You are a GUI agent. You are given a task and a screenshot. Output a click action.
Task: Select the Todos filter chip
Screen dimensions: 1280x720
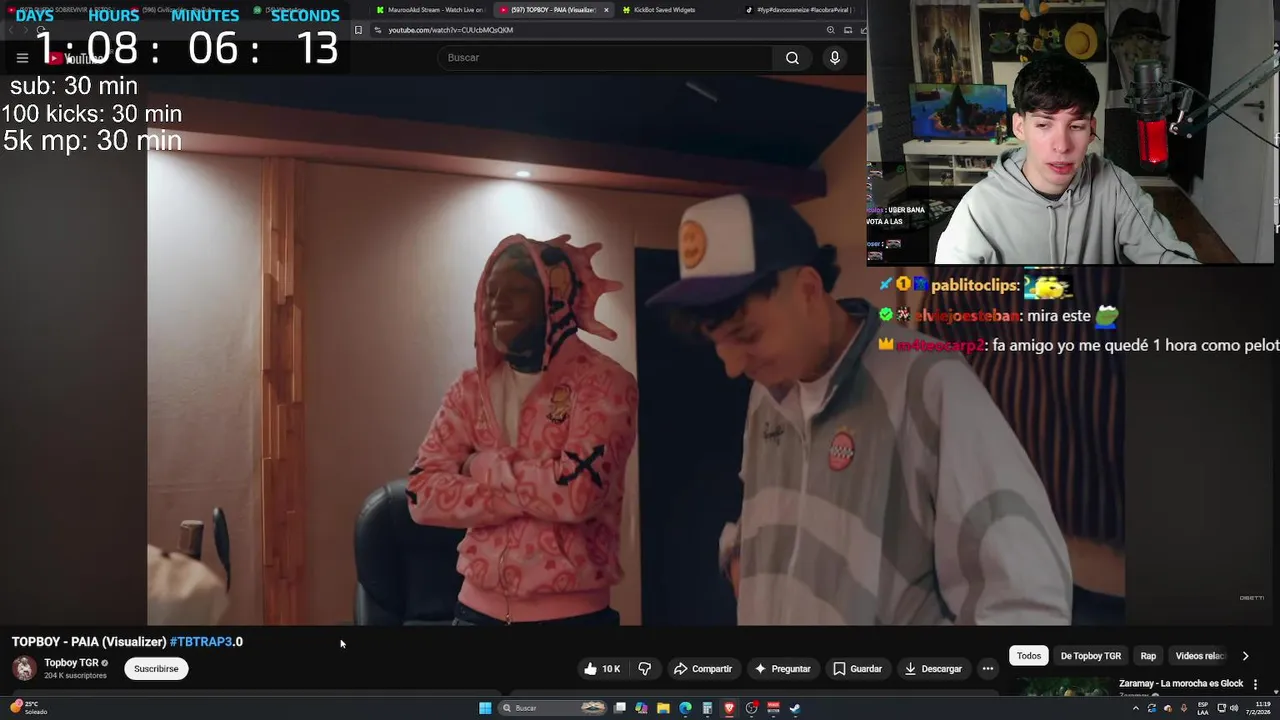coord(1029,656)
